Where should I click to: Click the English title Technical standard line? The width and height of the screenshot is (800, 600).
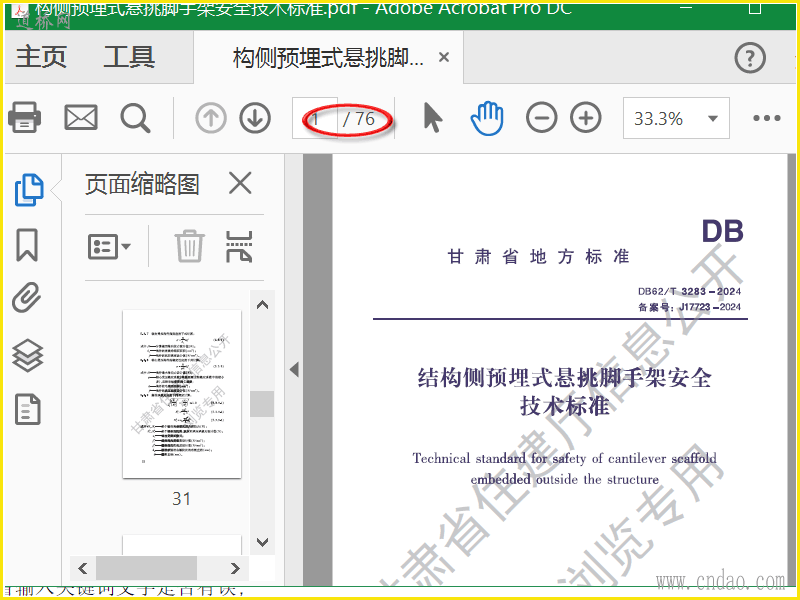coord(564,458)
